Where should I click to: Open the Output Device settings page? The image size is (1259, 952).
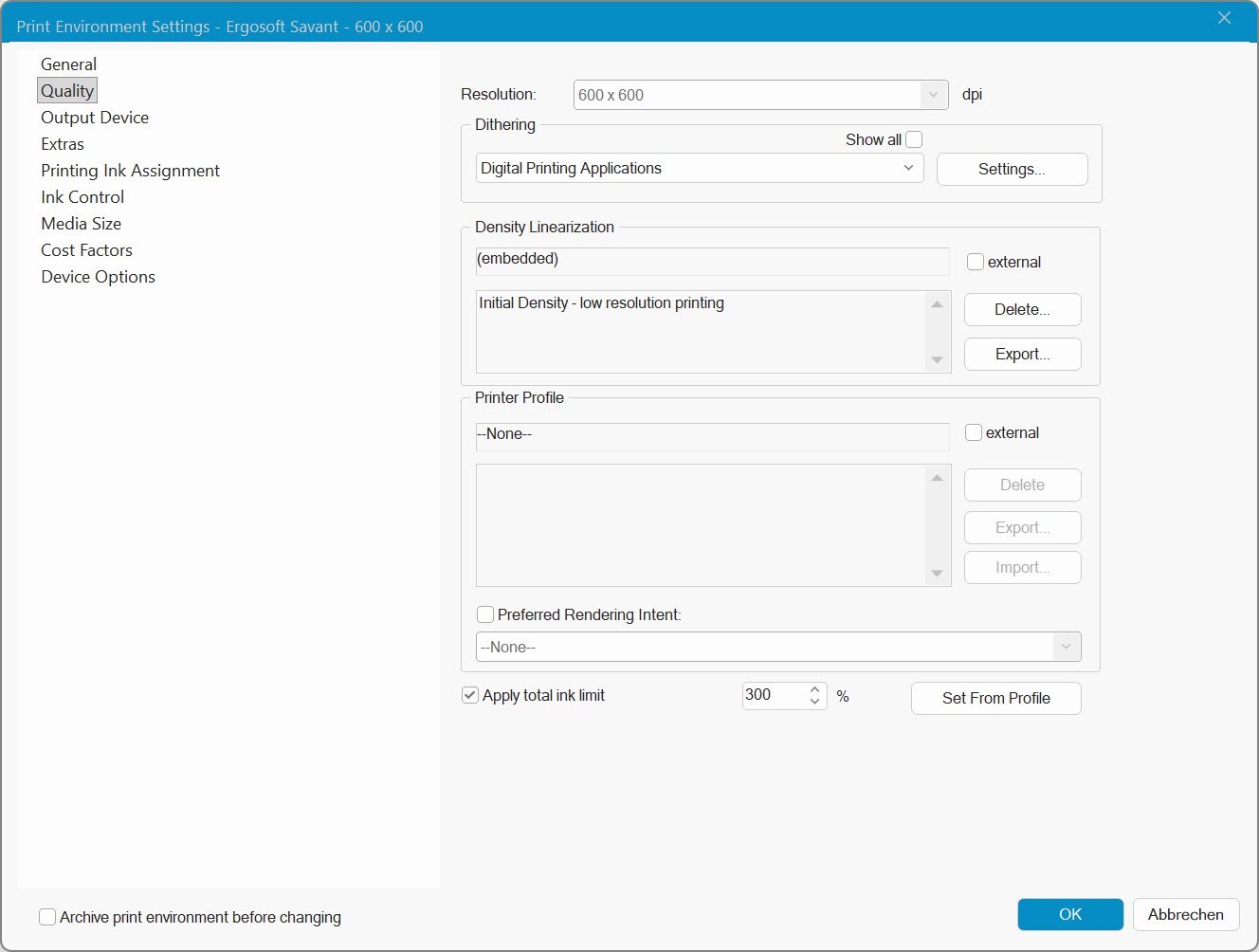(95, 118)
